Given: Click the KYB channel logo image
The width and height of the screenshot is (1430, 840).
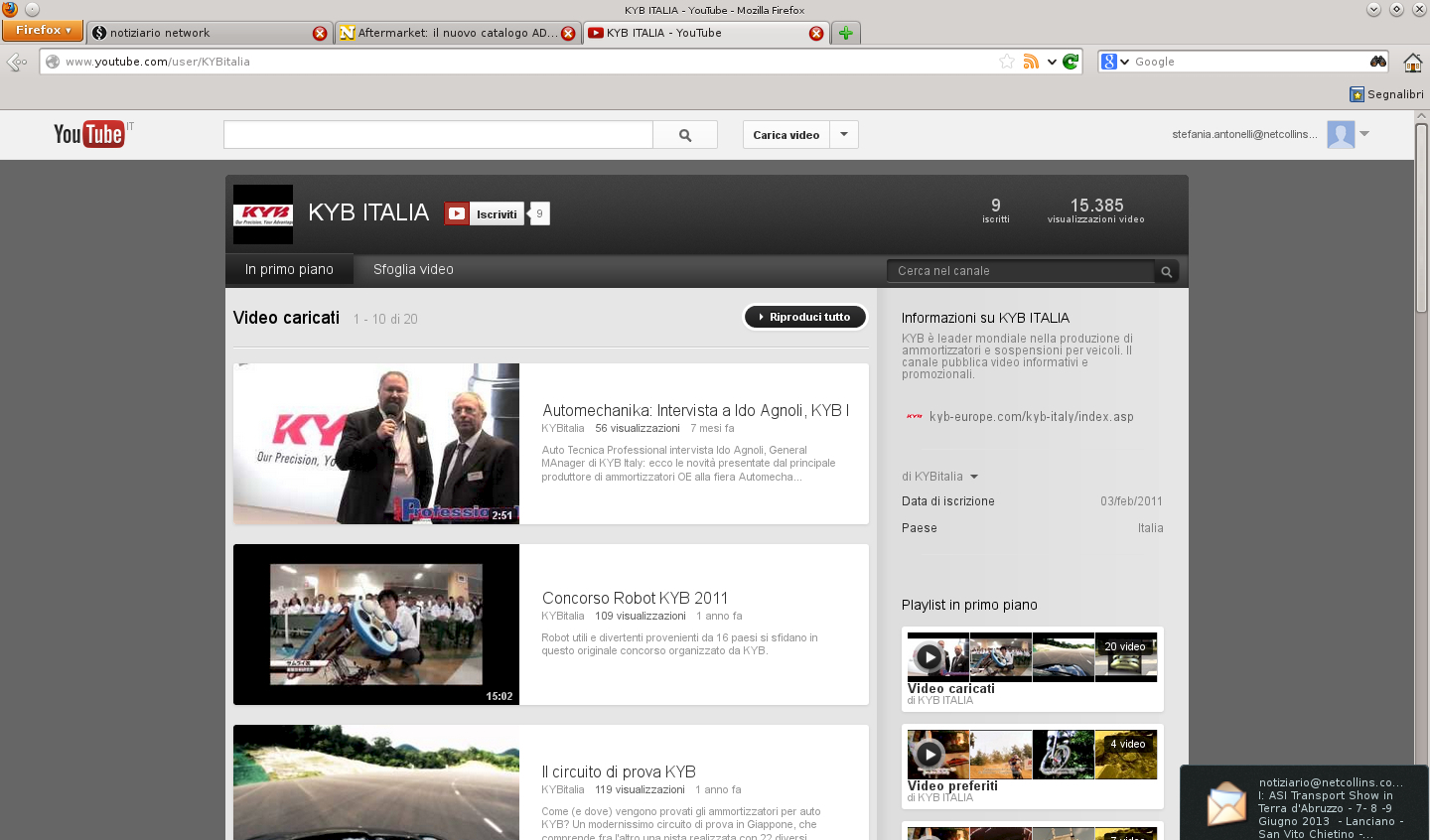Looking at the screenshot, I should pos(263,214).
